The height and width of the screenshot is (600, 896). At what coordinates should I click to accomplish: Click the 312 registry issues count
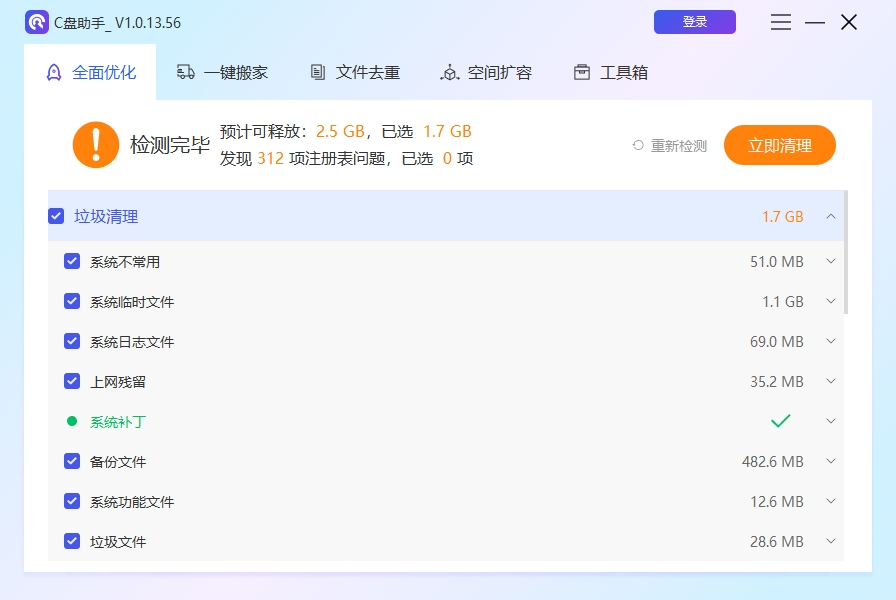(x=270, y=158)
